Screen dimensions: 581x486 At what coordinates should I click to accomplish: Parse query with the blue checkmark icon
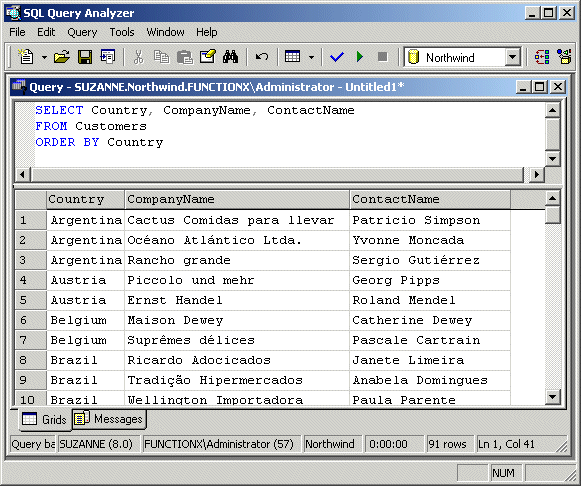coord(336,57)
